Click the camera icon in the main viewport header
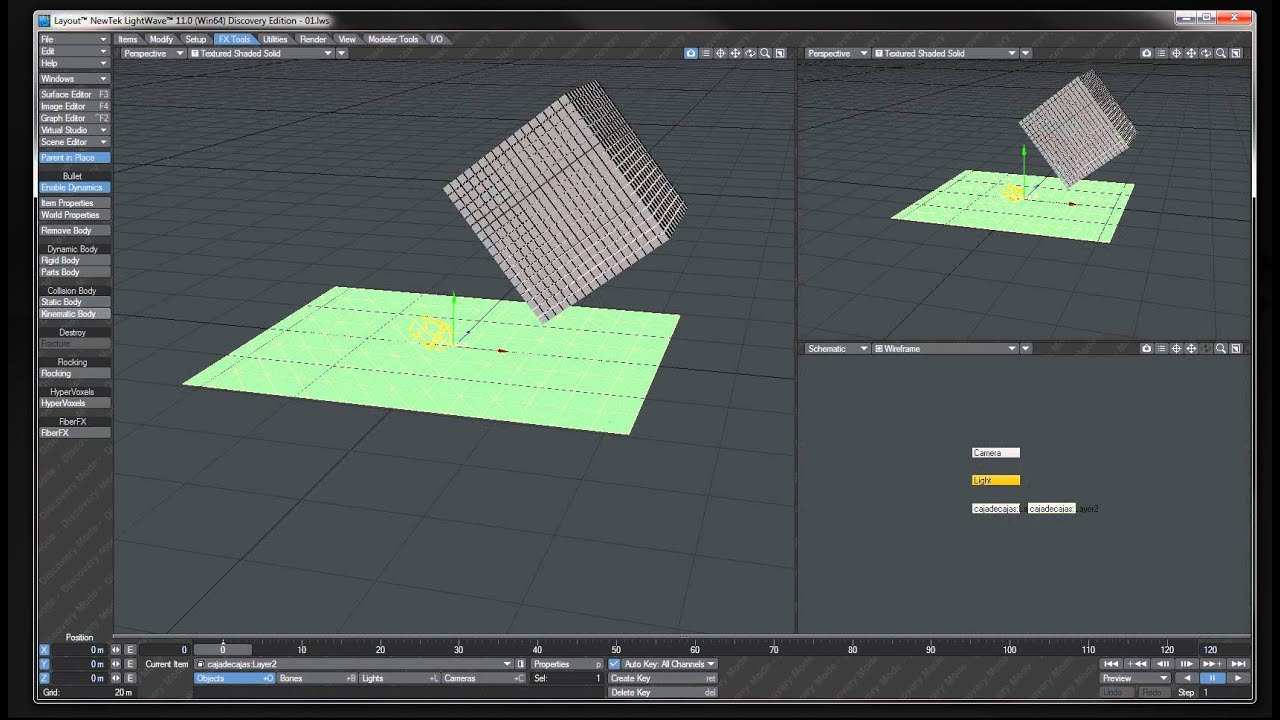 tap(691, 53)
